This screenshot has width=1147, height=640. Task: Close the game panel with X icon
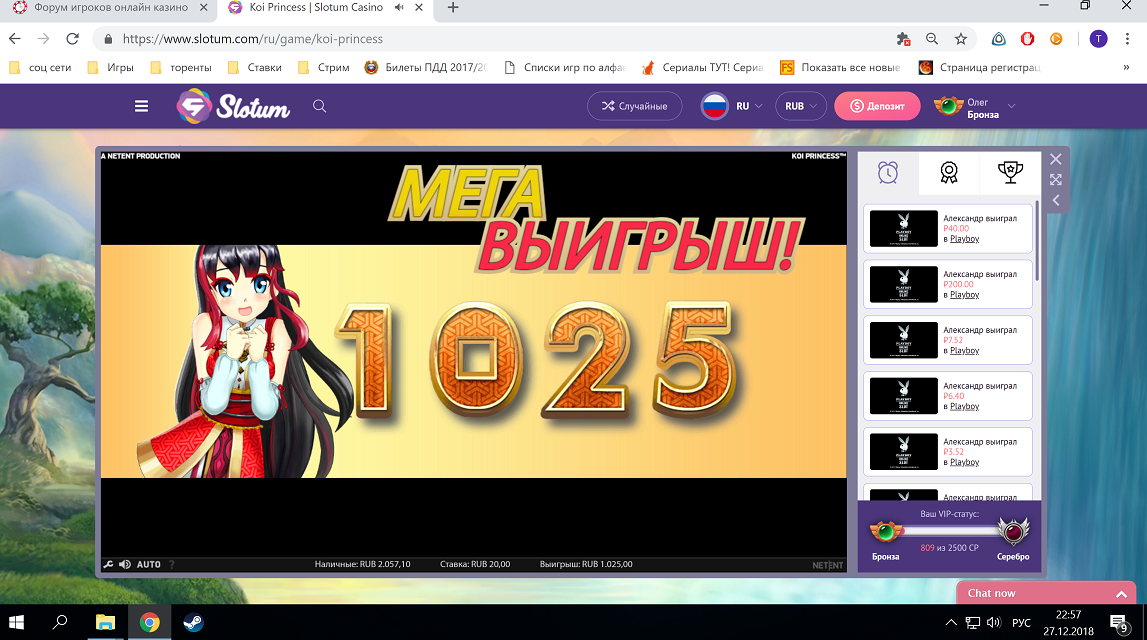tap(1056, 159)
